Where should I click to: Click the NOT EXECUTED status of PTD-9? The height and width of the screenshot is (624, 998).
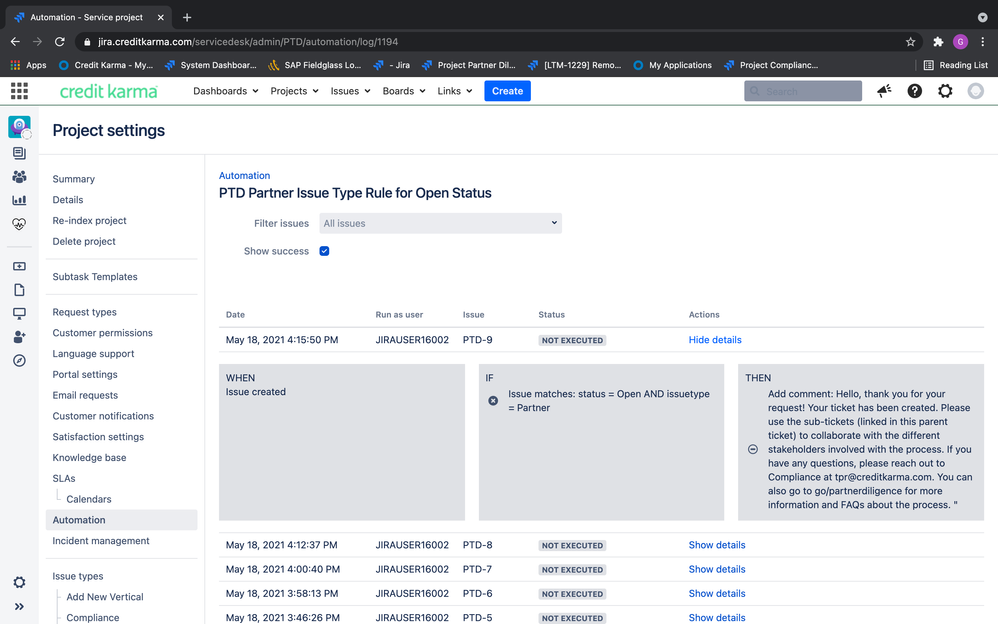coord(572,340)
